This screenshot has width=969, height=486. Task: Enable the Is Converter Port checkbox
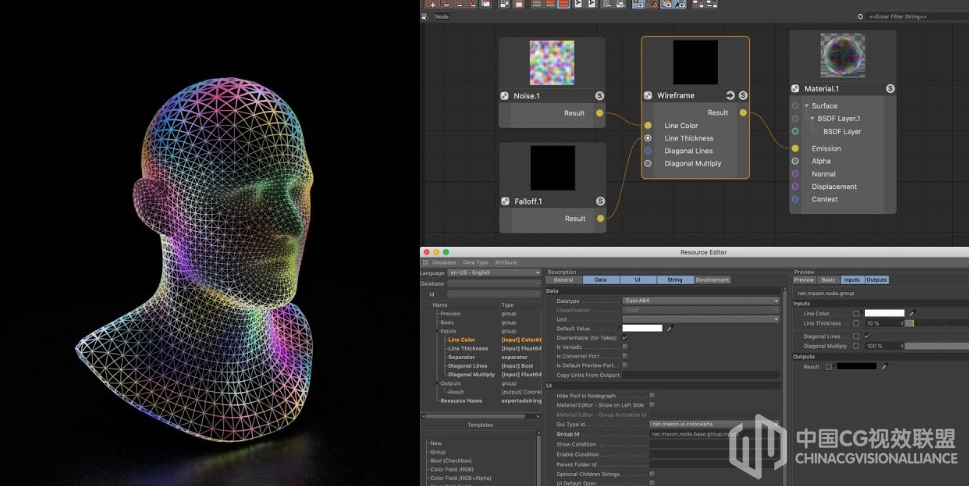625,356
